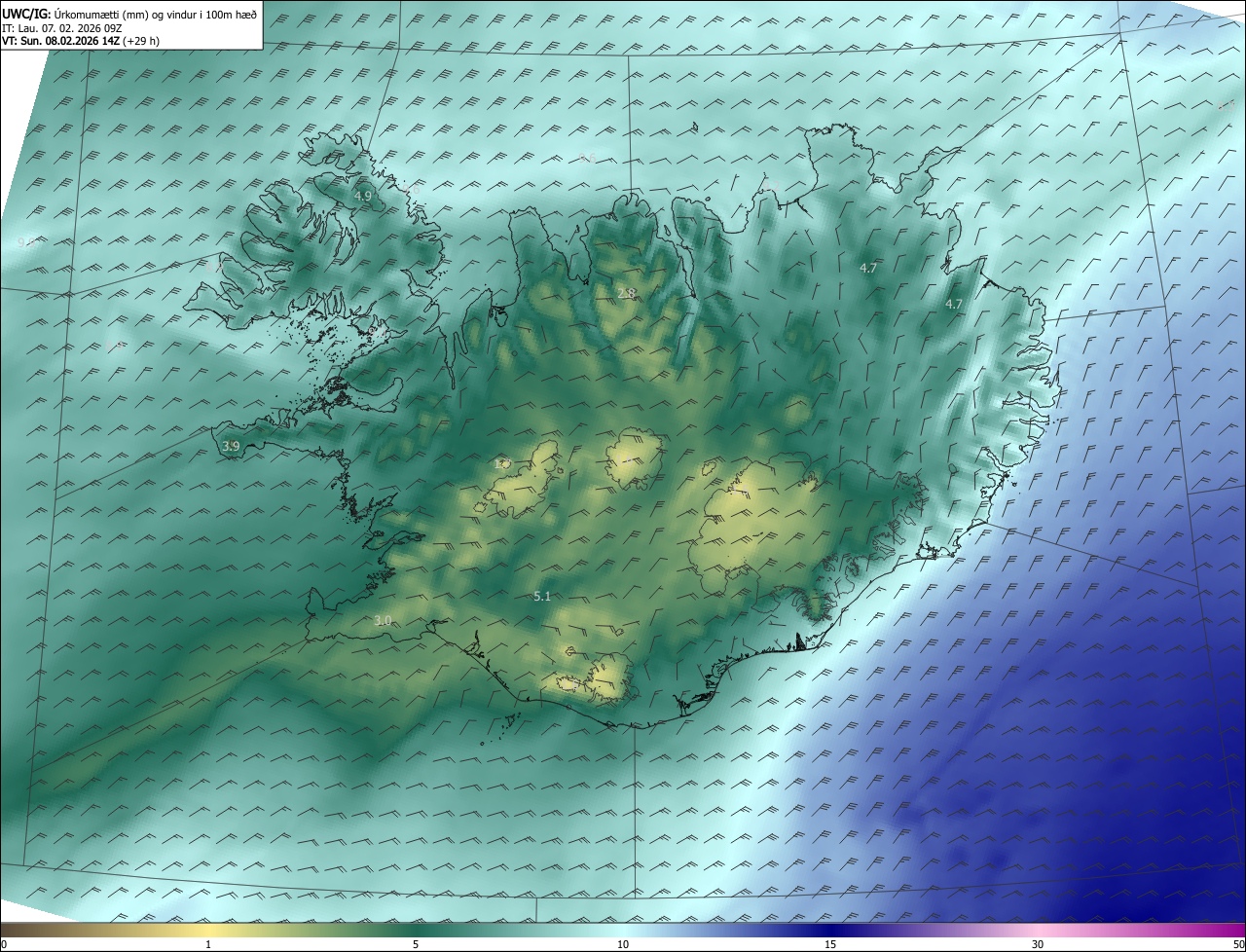Screen dimensions: 1246x952
Task: Click the 2.8 precipitation value in north Iceland
Action: point(627,293)
